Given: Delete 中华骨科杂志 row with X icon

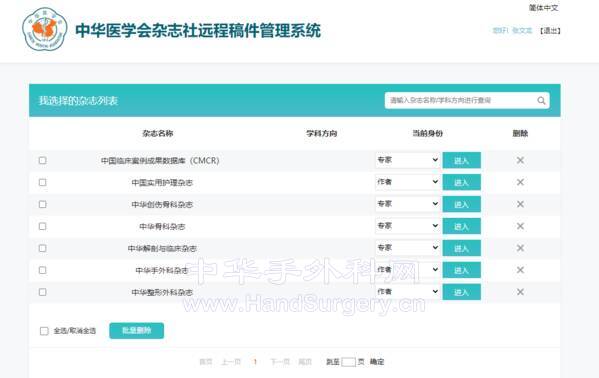Looking at the screenshot, I should click(520, 226).
